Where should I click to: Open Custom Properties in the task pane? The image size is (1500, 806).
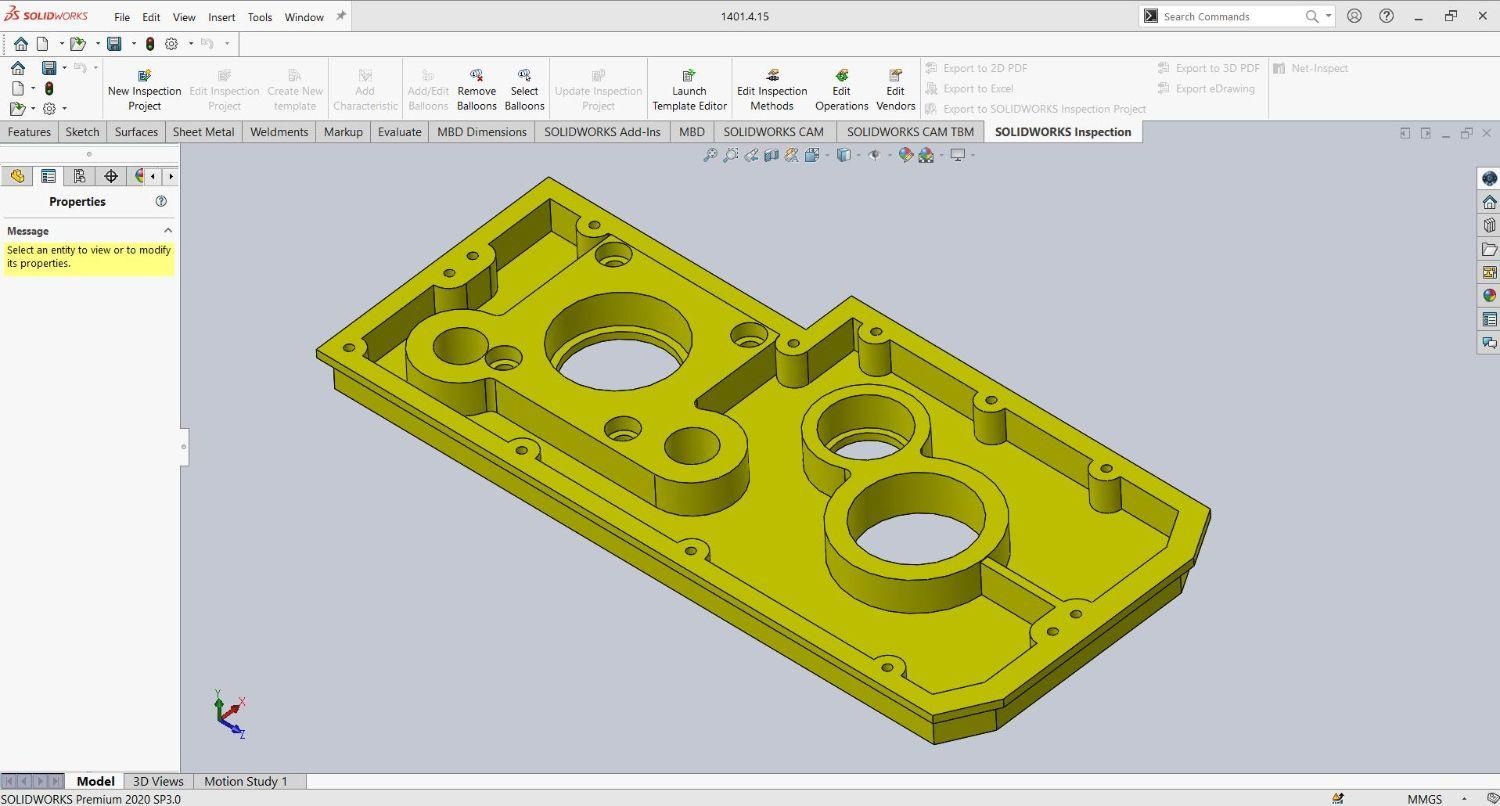point(1489,319)
